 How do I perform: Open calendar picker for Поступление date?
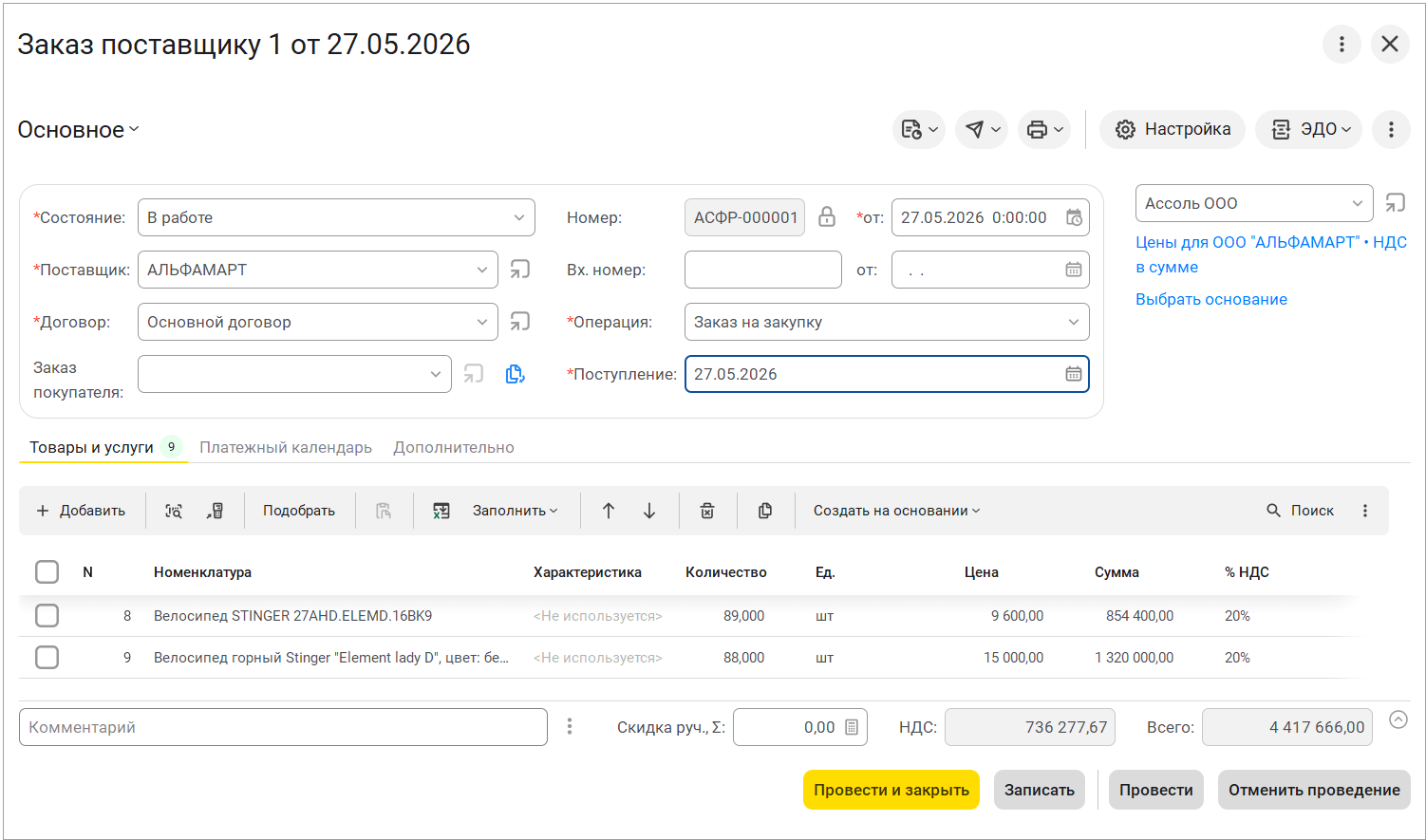[x=1073, y=374]
